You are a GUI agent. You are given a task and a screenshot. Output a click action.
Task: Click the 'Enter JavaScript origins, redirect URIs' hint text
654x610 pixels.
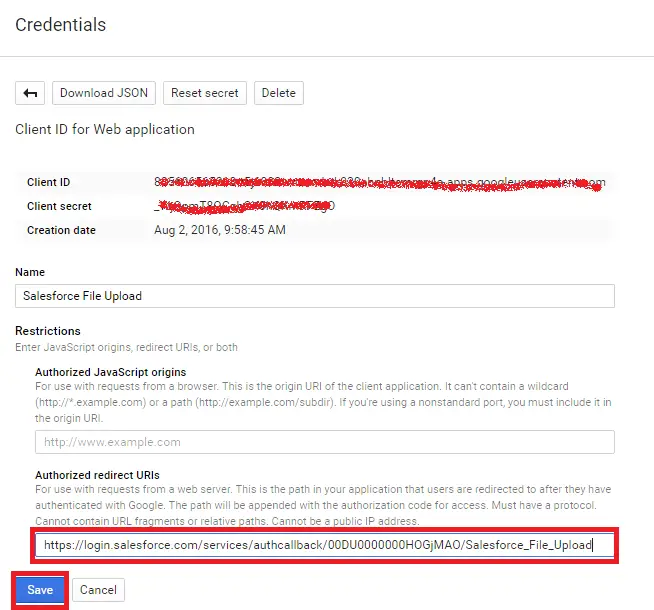click(126, 347)
